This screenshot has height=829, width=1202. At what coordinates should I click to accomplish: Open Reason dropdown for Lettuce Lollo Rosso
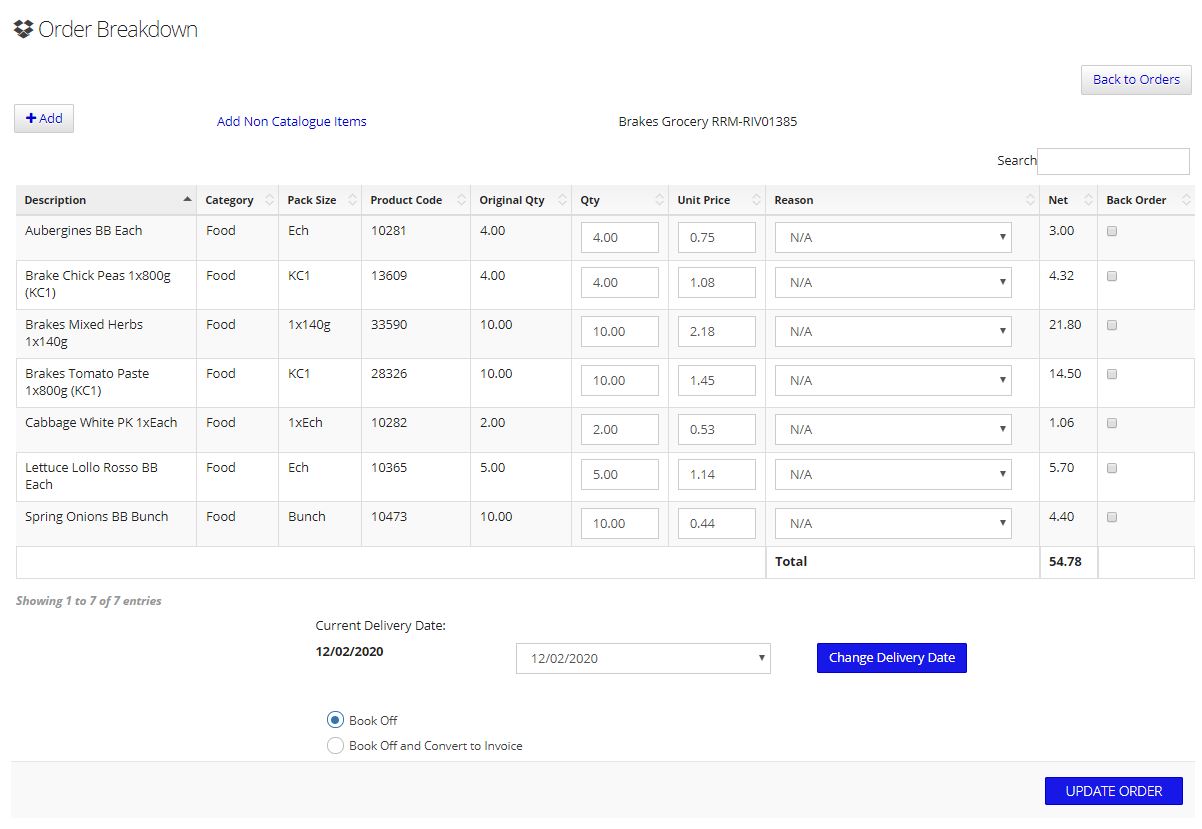coord(893,475)
